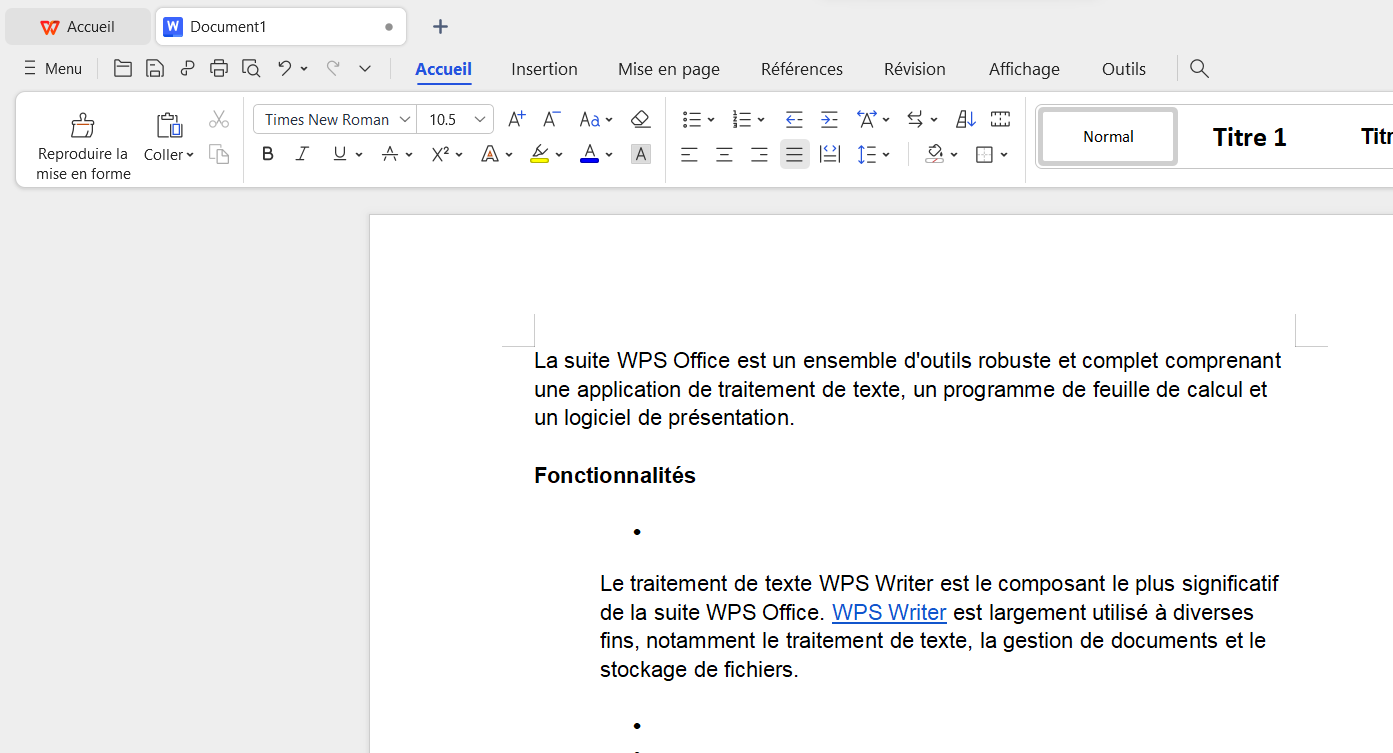The width and height of the screenshot is (1393, 753).
Task: Select the Document1 document tab
Action: click(x=281, y=27)
